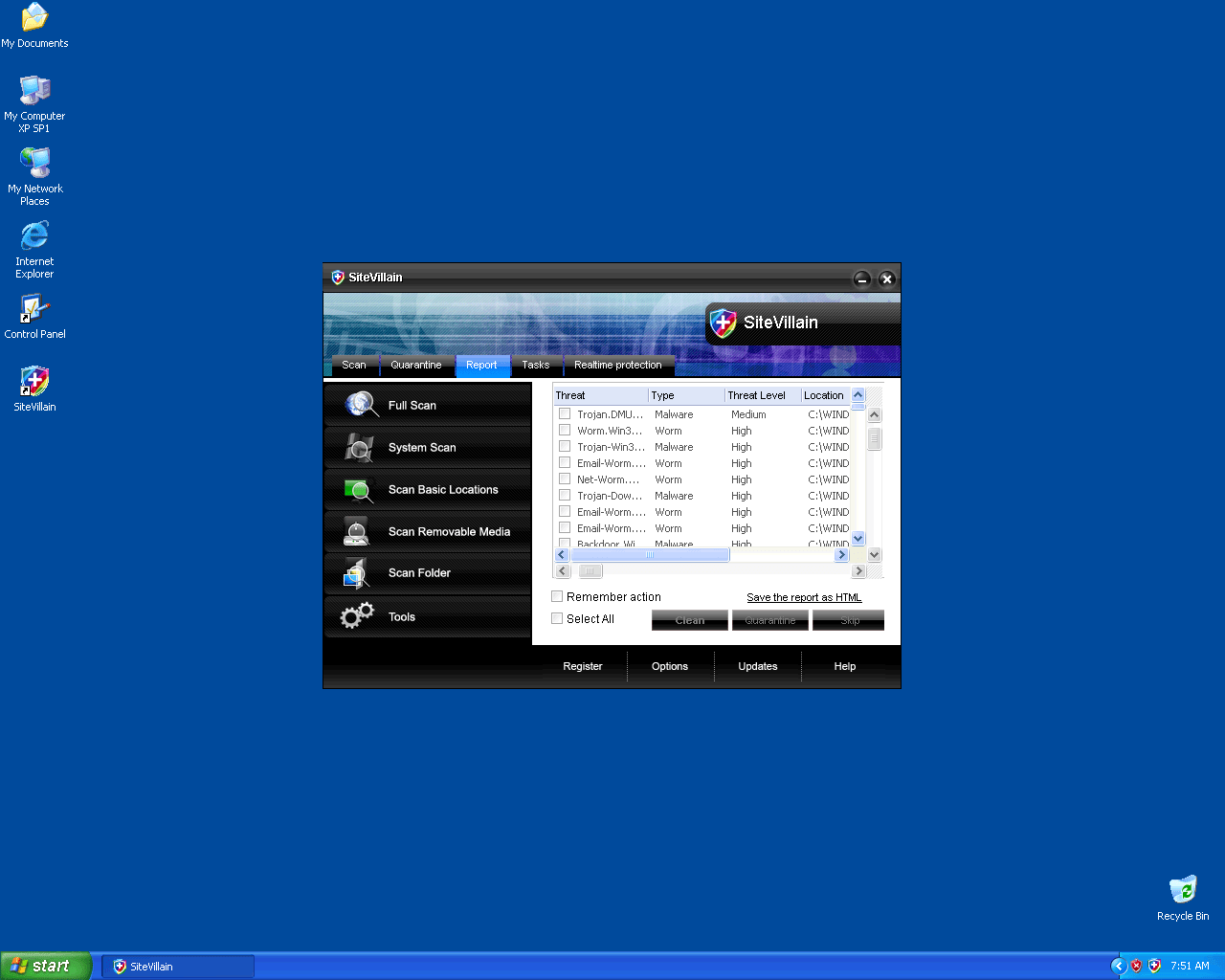Select the Recycle Bin desktop icon
This screenshot has width=1225, height=980.
(x=1183, y=890)
